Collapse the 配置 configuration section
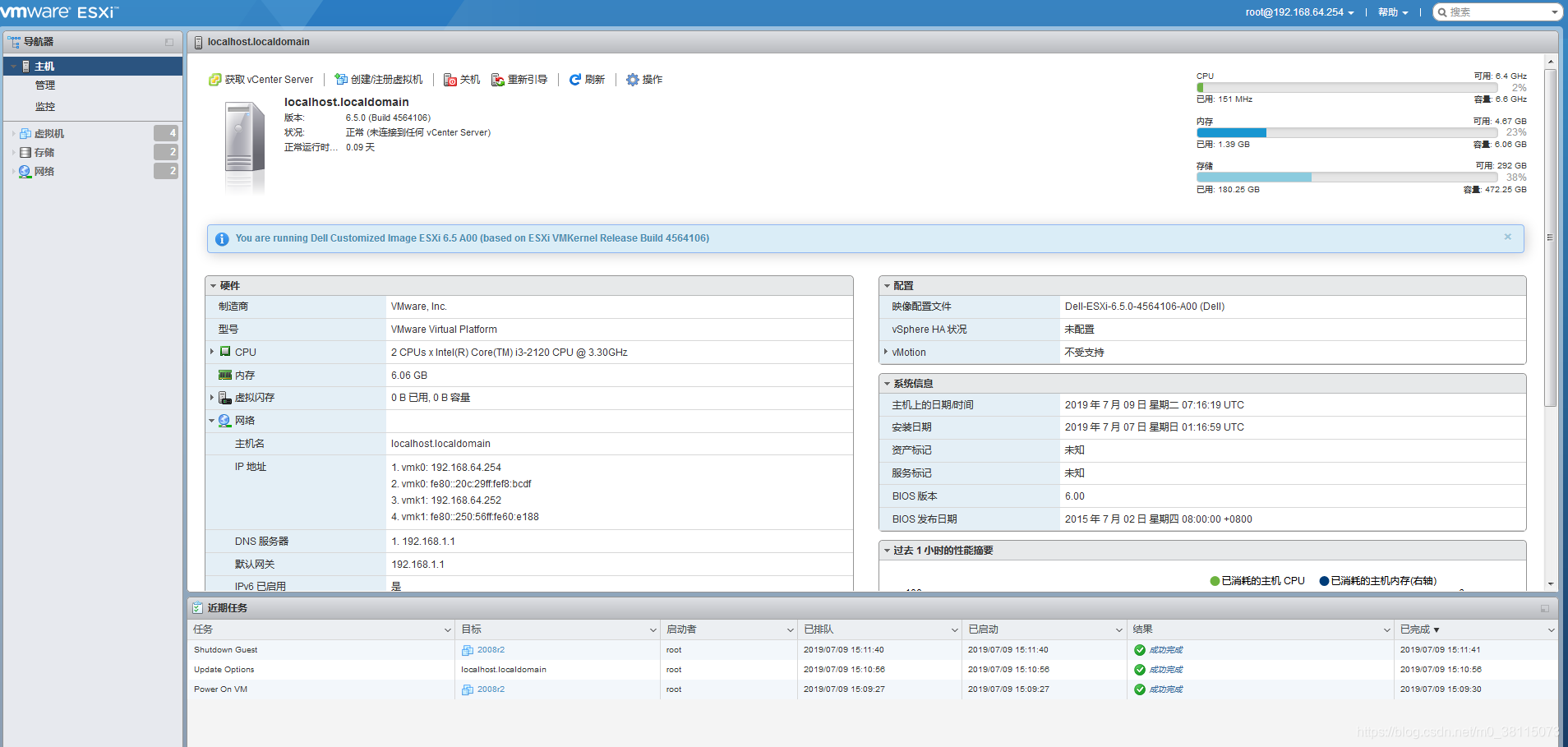Viewport: 1568px width, 747px height. pos(888,286)
